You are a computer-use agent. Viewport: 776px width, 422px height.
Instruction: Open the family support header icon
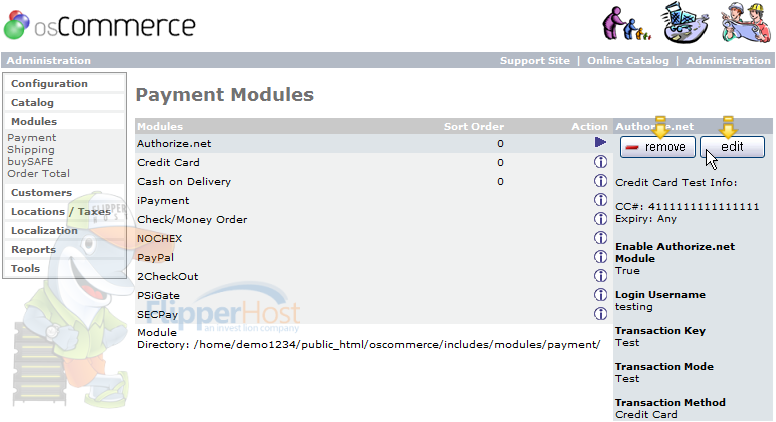pyautogui.click(x=626, y=23)
